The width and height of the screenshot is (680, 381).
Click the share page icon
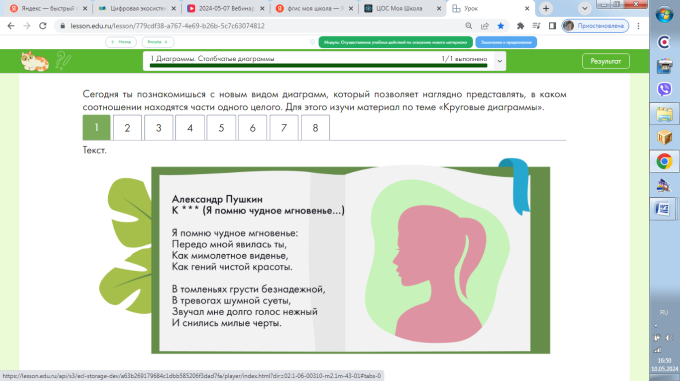click(485, 26)
